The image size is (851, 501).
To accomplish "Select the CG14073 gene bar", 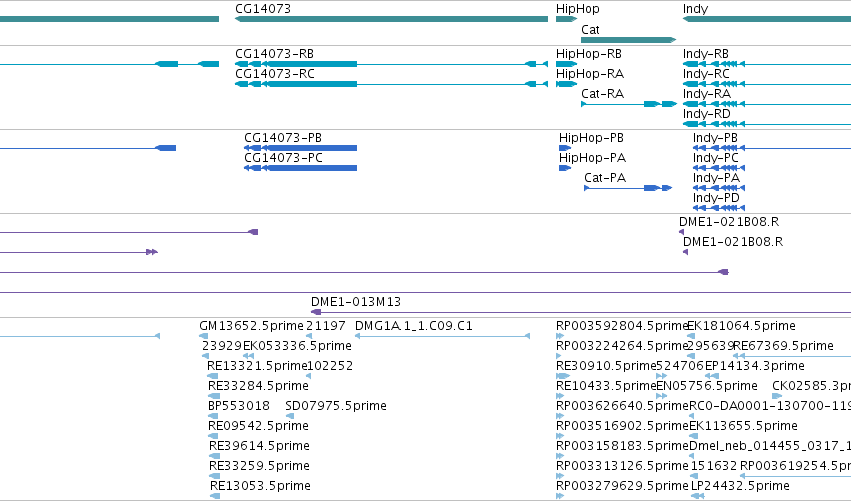I will tap(391, 19).
